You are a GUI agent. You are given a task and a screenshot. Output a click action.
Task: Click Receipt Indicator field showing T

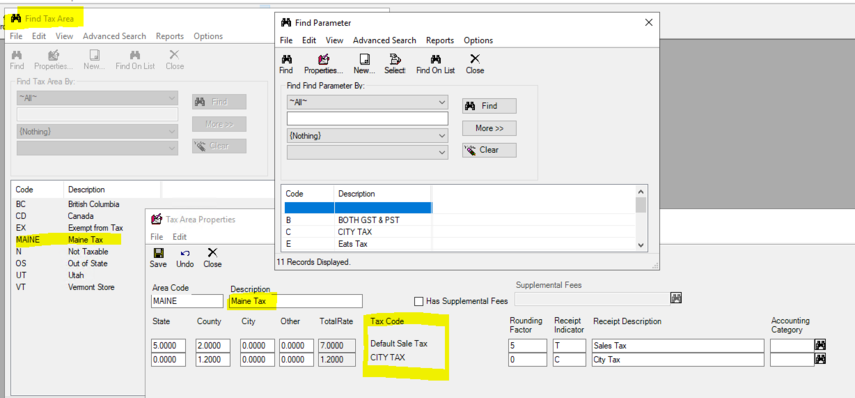pos(569,346)
